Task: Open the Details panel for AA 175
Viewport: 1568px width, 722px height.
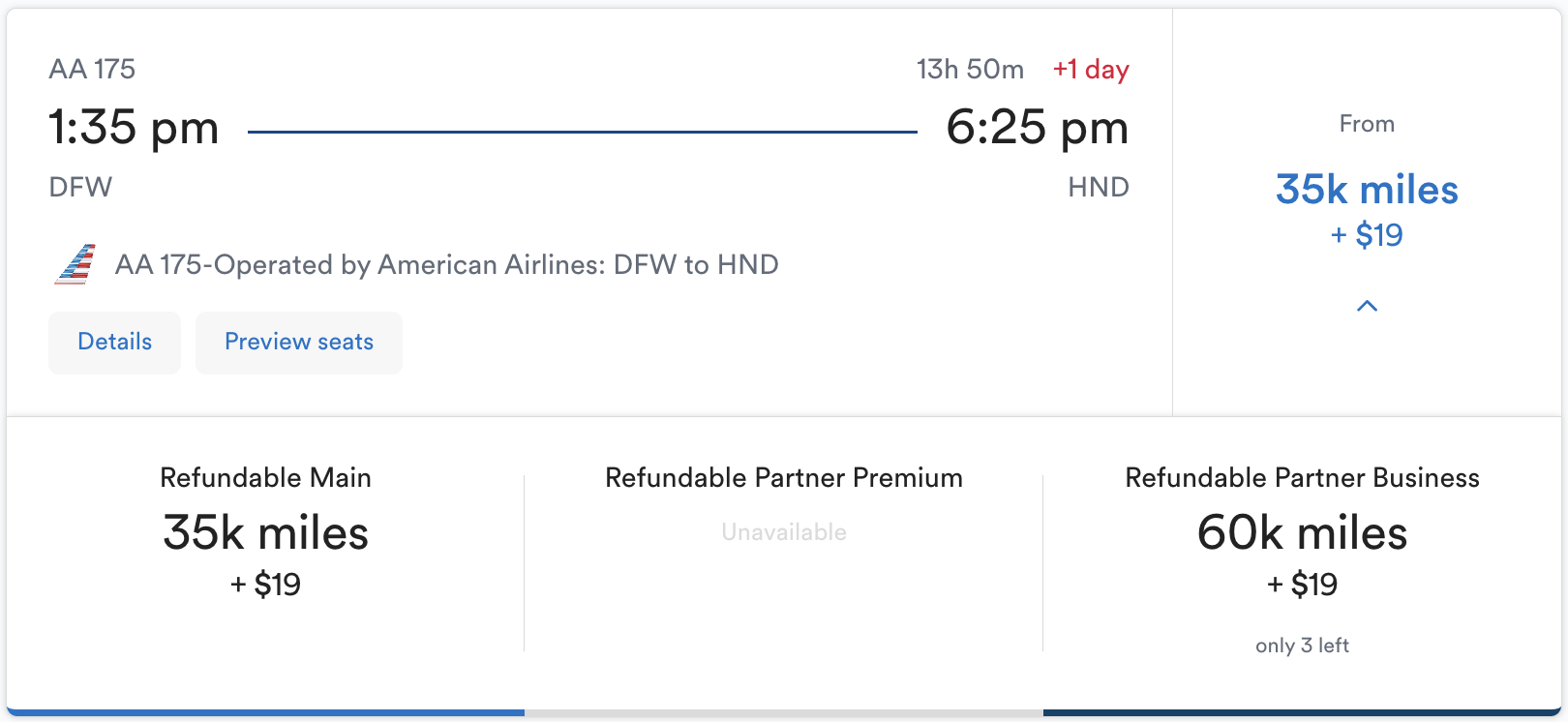Action: (x=114, y=342)
